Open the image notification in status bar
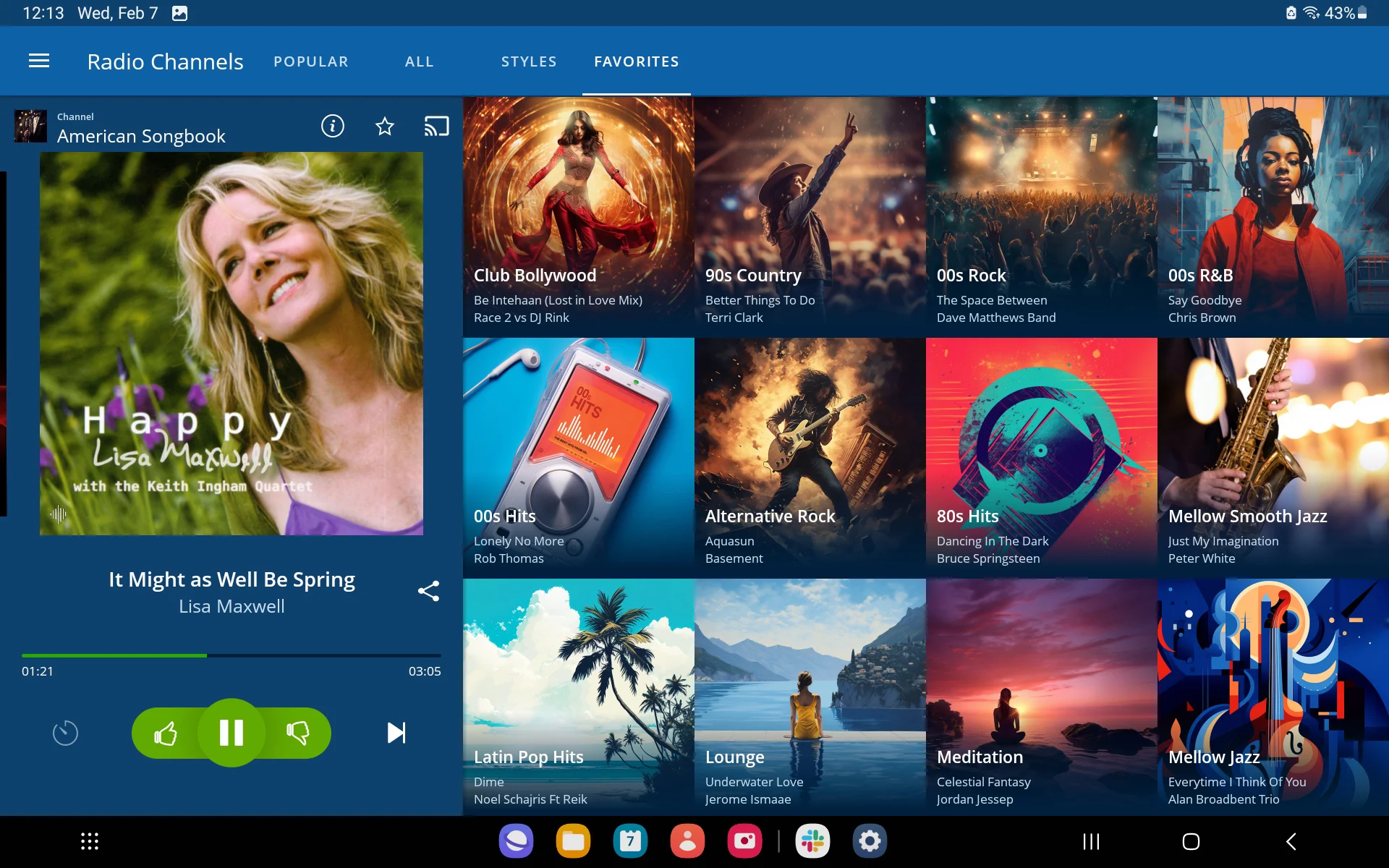 179,13
